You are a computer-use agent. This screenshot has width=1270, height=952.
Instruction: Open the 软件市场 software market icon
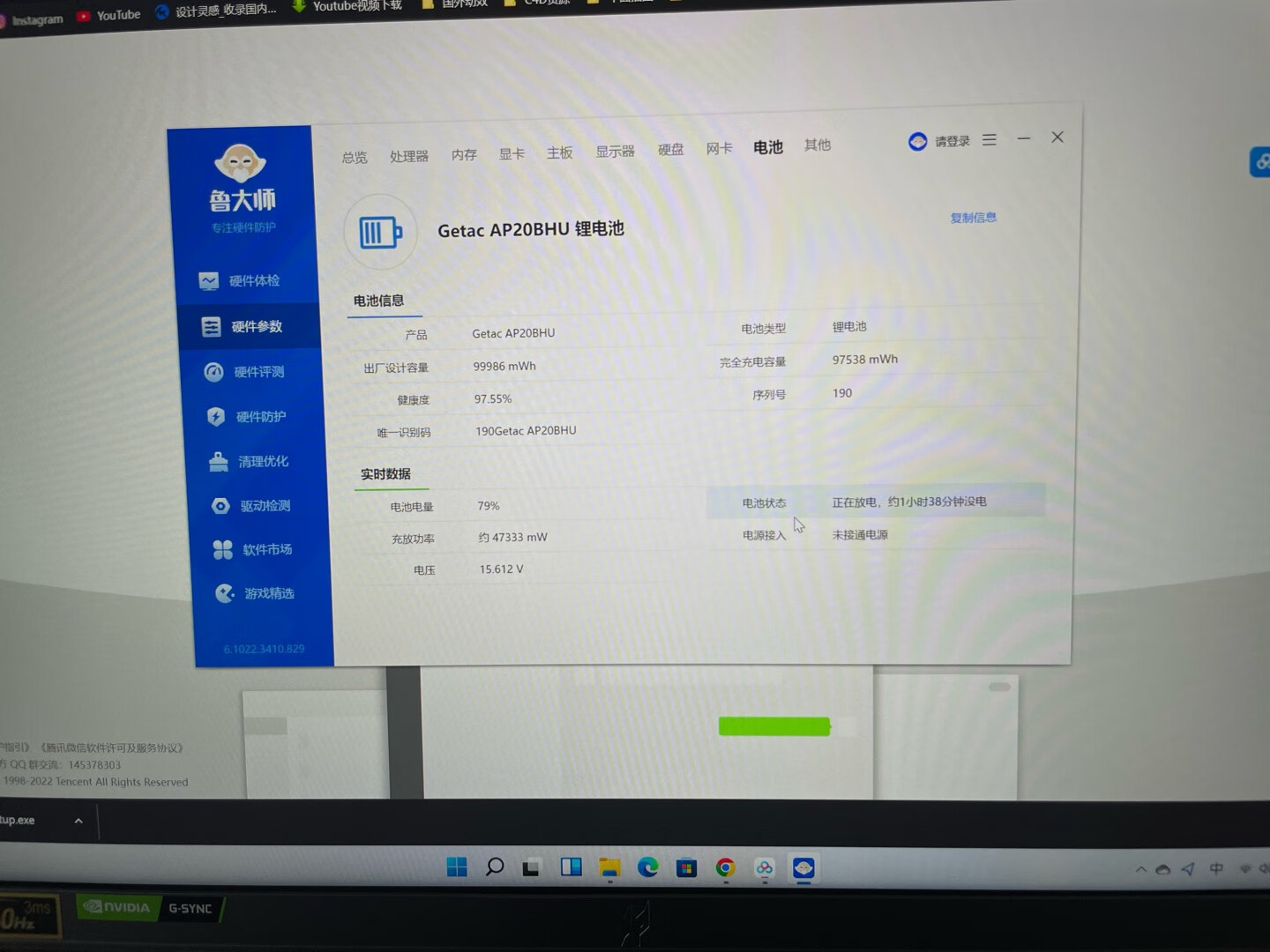223,550
